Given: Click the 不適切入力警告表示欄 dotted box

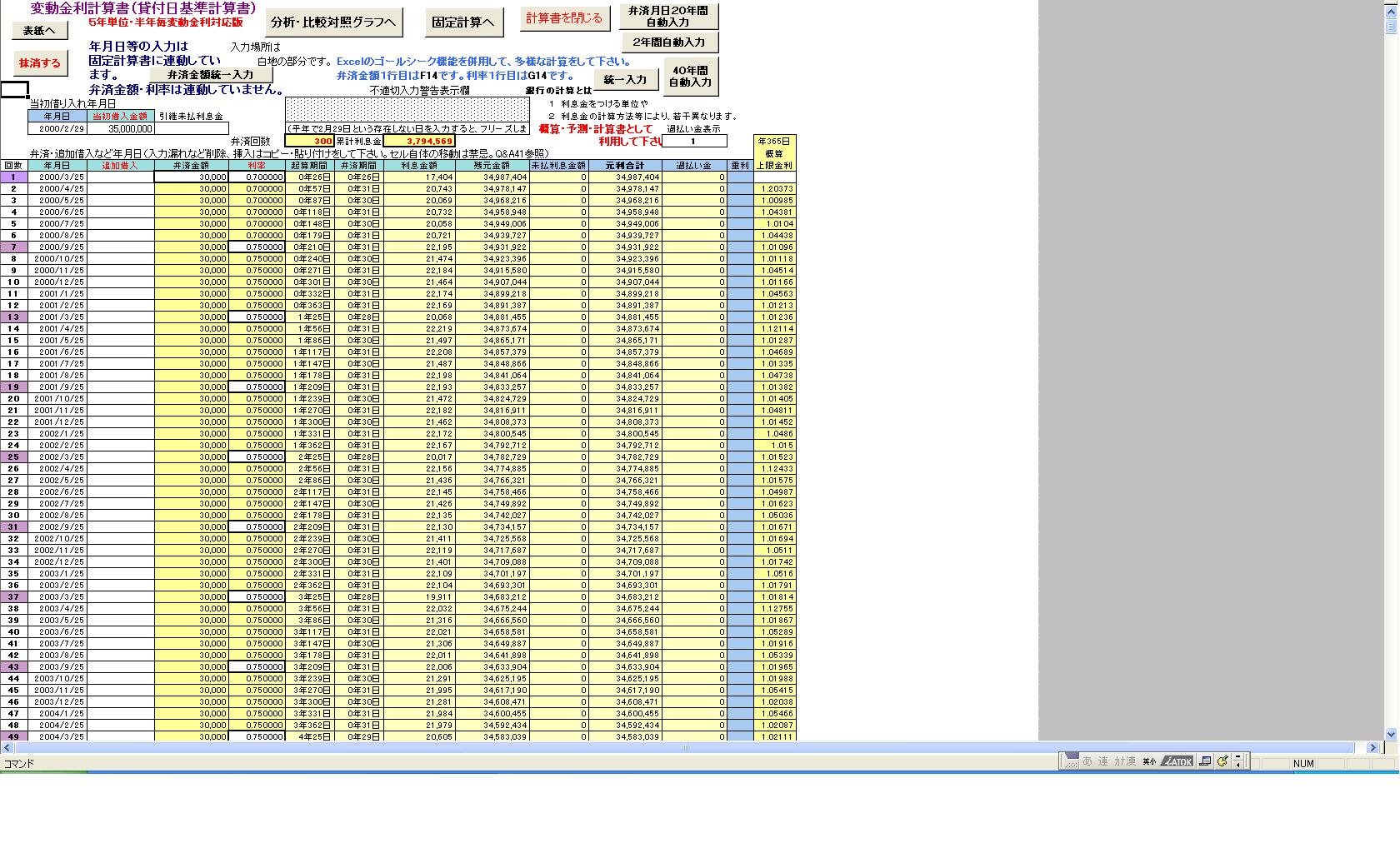Looking at the screenshot, I should (407, 110).
